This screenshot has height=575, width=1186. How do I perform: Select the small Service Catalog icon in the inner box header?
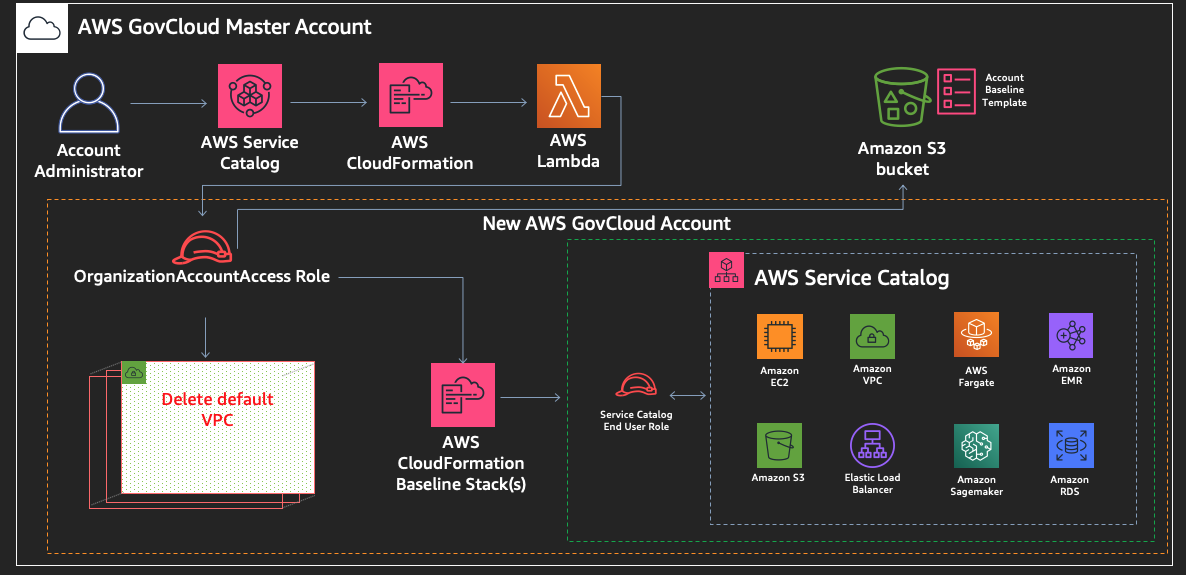pos(725,271)
